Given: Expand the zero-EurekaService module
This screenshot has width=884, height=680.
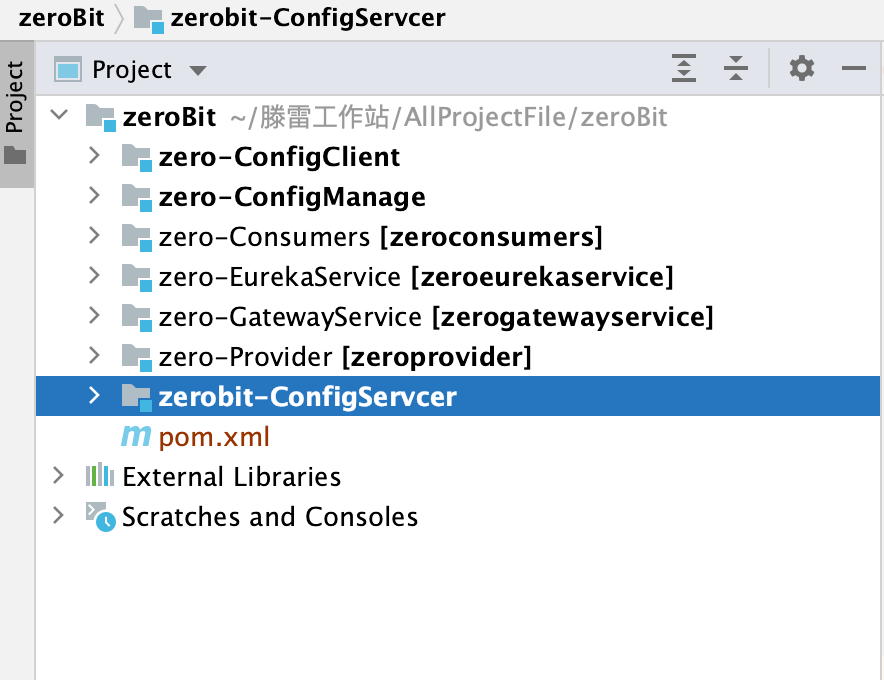Looking at the screenshot, I should click(94, 275).
